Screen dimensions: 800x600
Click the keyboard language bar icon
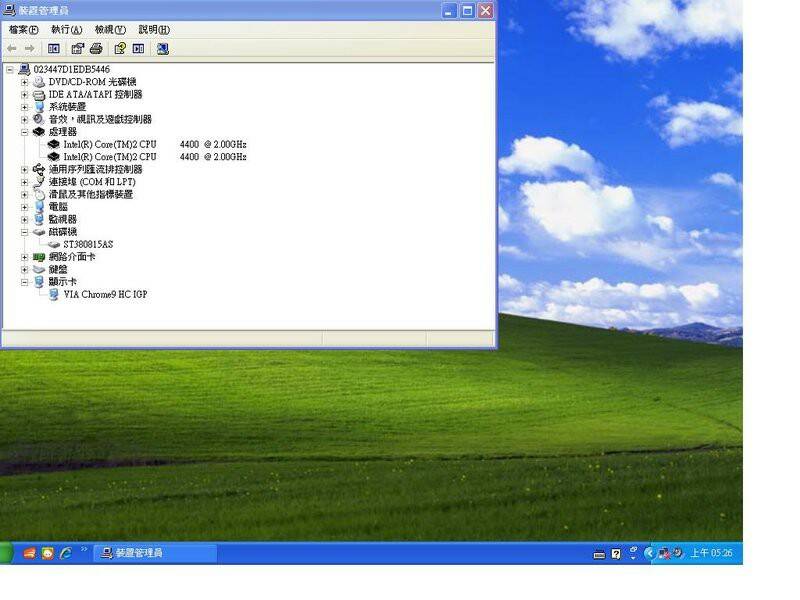pyautogui.click(x=599, y=555)
